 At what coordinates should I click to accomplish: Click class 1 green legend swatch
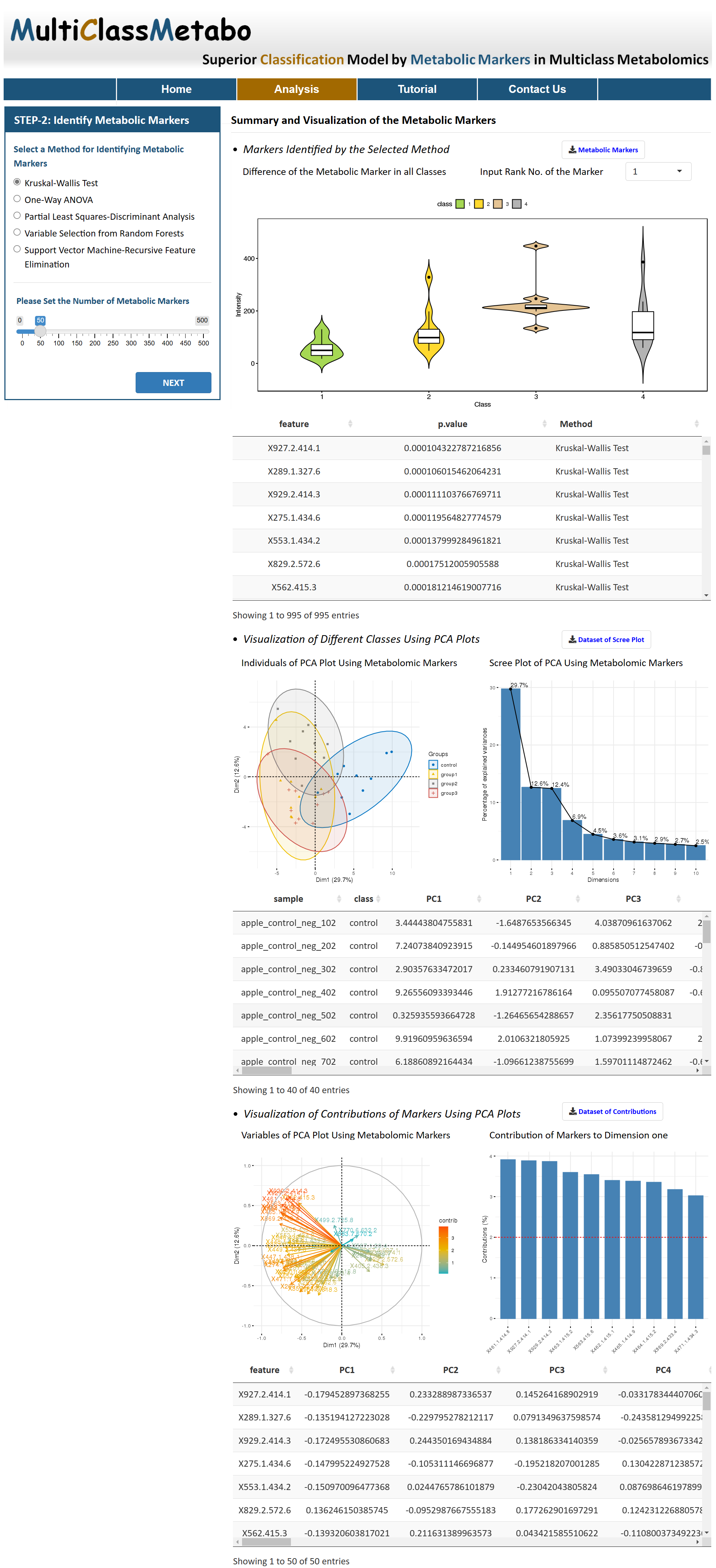460,204
